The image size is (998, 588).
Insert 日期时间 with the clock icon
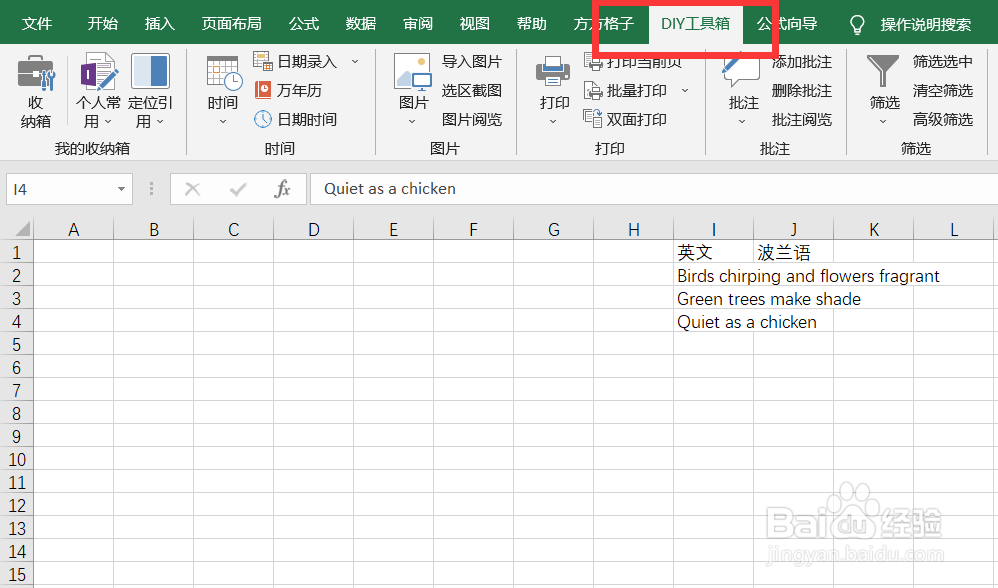pyautogui.click(x=298, y=119)
